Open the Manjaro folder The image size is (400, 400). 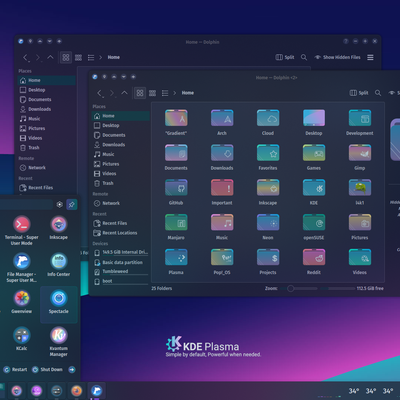[176, 227]
